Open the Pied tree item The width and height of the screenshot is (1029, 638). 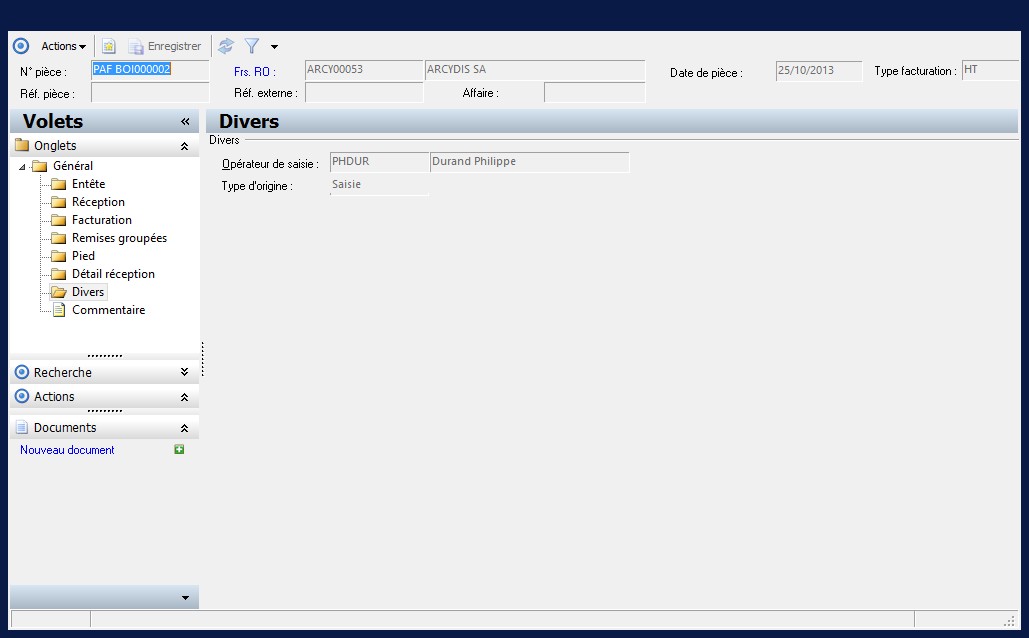83,256
